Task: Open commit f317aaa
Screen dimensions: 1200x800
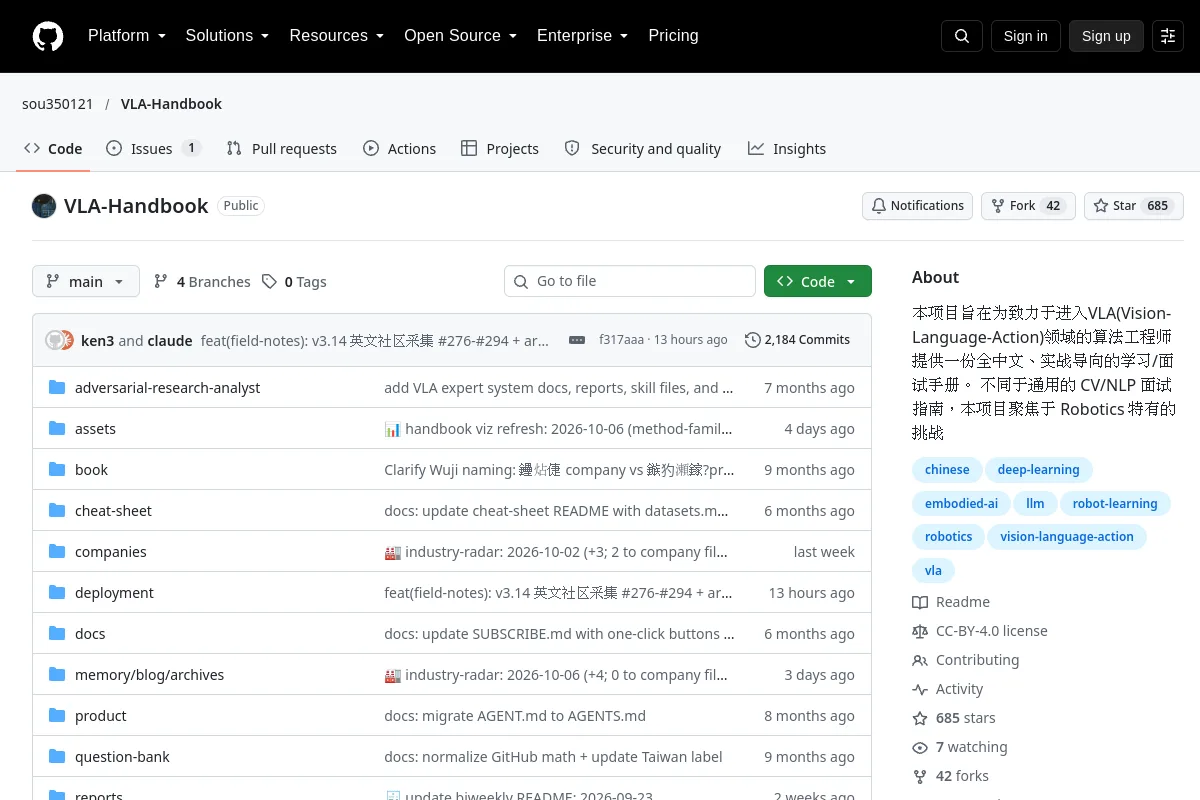Action: coord(621,340)
